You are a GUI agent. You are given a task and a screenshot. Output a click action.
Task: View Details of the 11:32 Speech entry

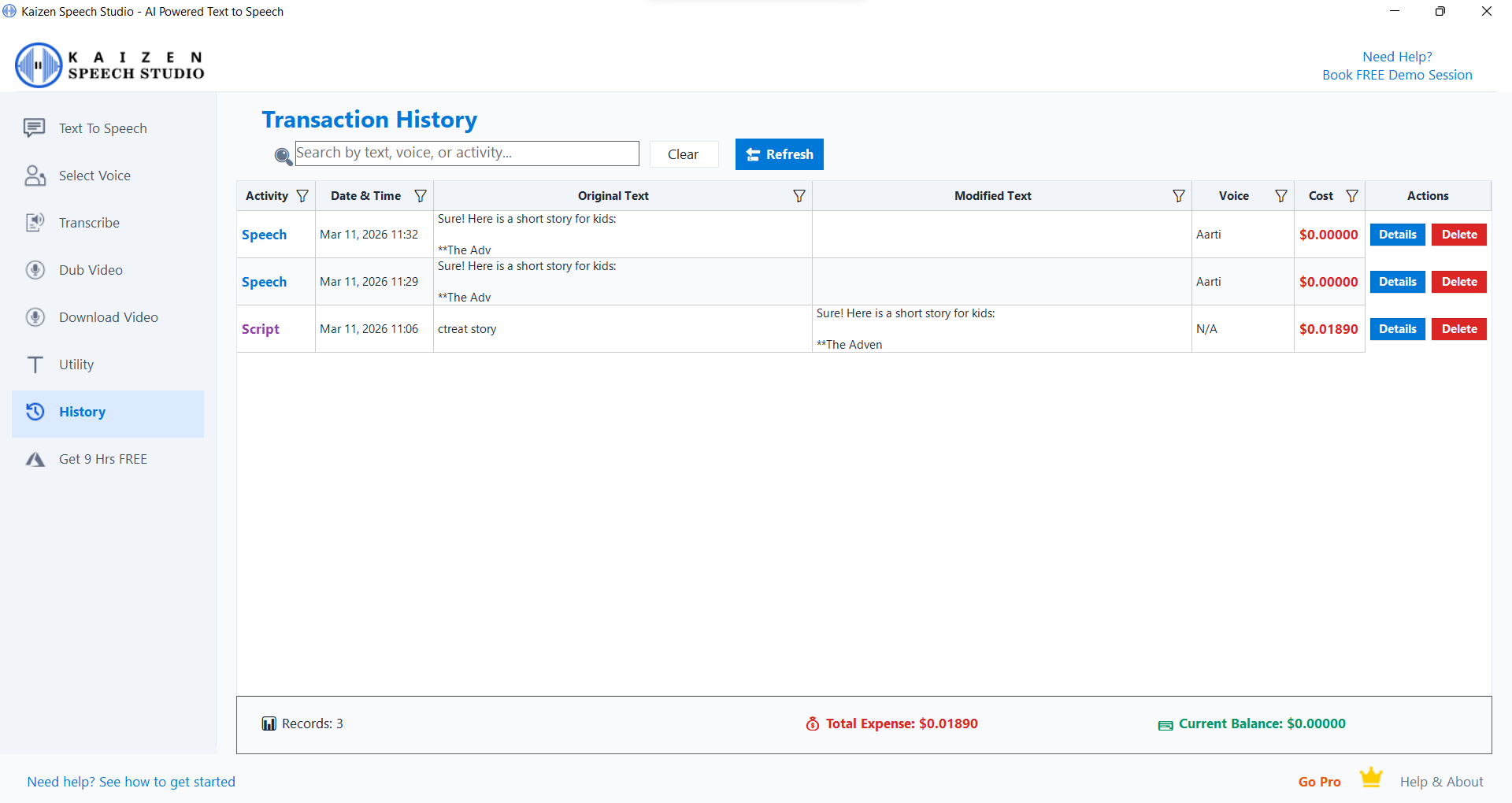[x=1397, y=235]
